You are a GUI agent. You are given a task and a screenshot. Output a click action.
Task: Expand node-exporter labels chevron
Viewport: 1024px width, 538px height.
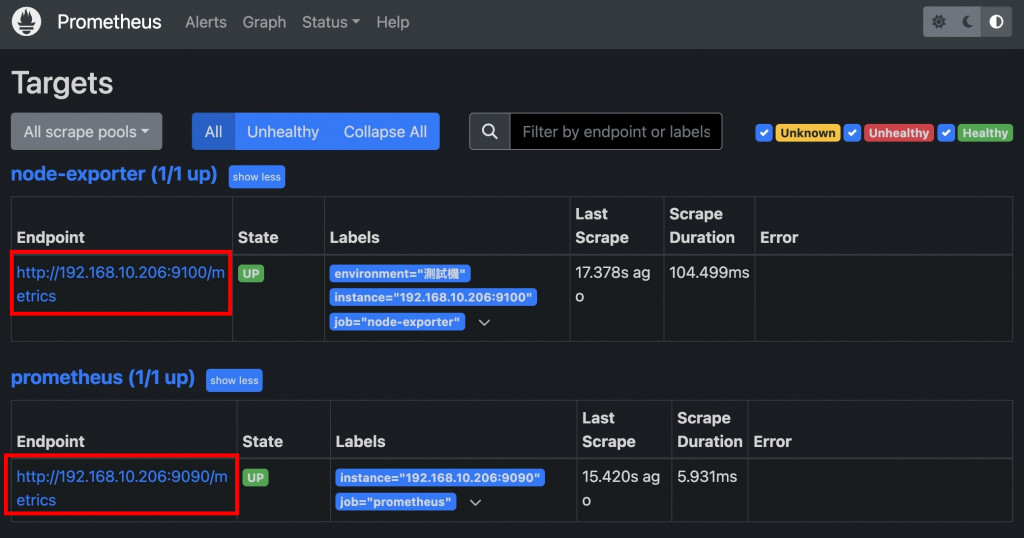click(x=484, y=322)
